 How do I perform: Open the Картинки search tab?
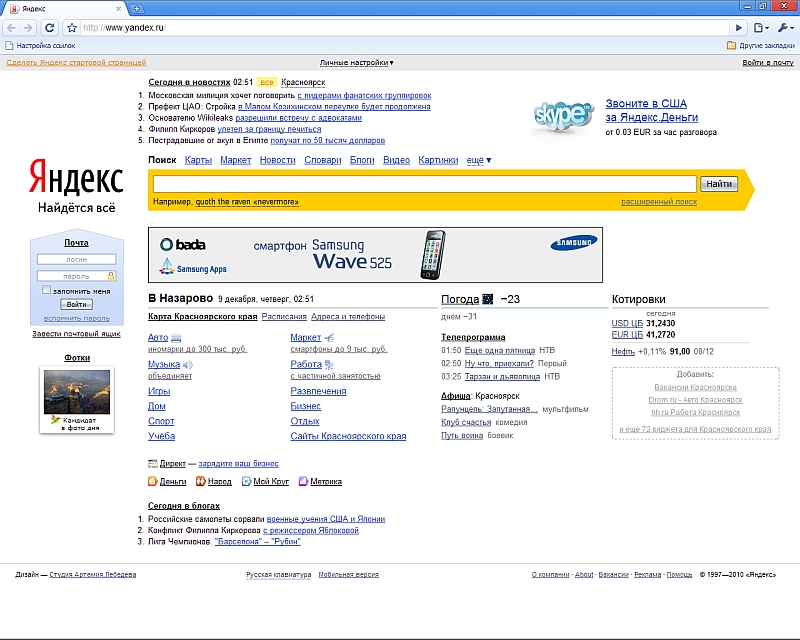coord(438,160)
